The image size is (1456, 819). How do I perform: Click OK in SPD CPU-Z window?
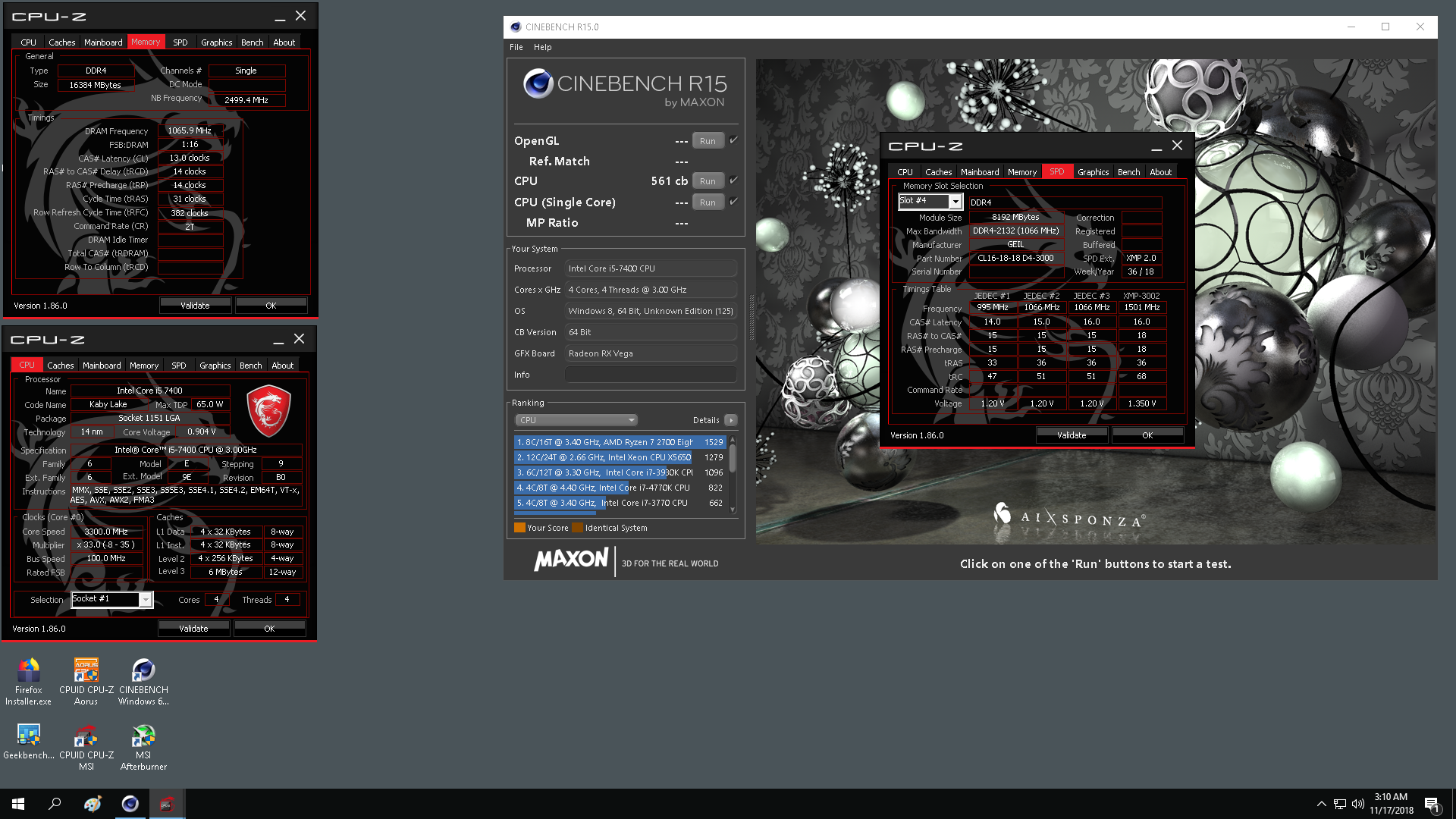pyautogui.click(x=1147, y=435)
